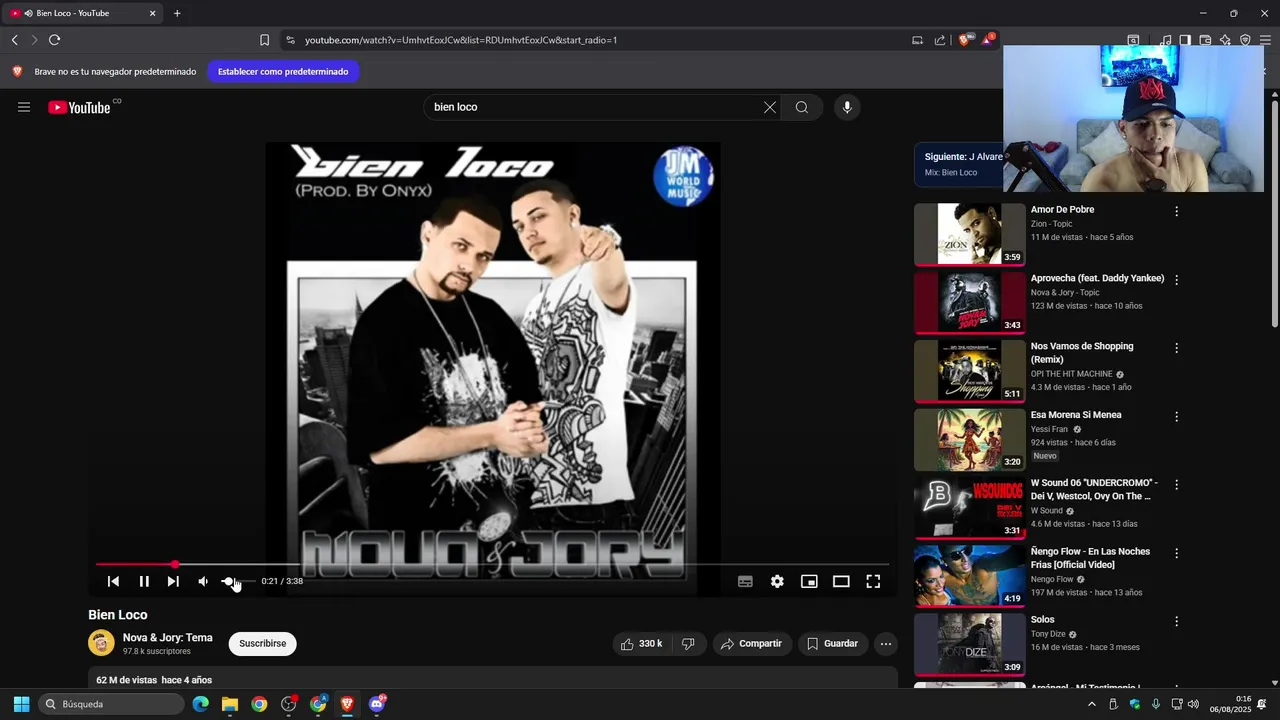
Task: Play Ñengo Flow En Las Noches Frias
Action: pos(969,576)
